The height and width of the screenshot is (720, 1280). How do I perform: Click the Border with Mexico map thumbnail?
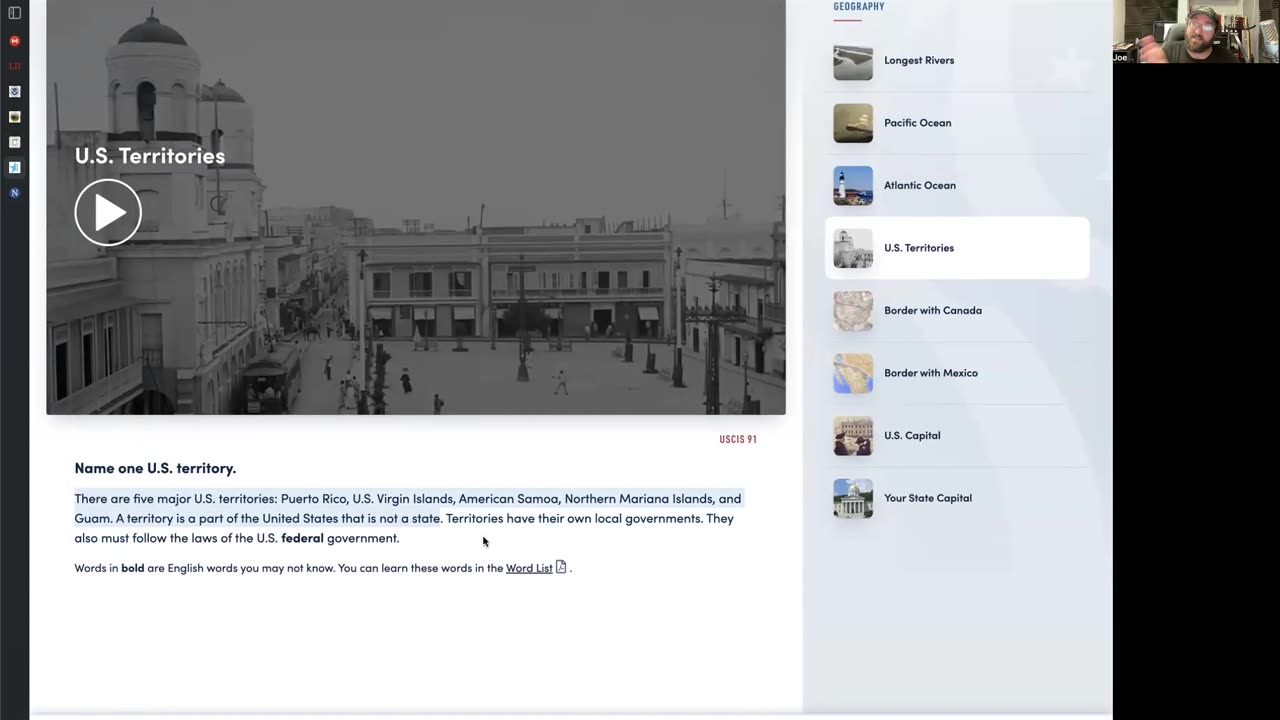(x=853, y=373)
